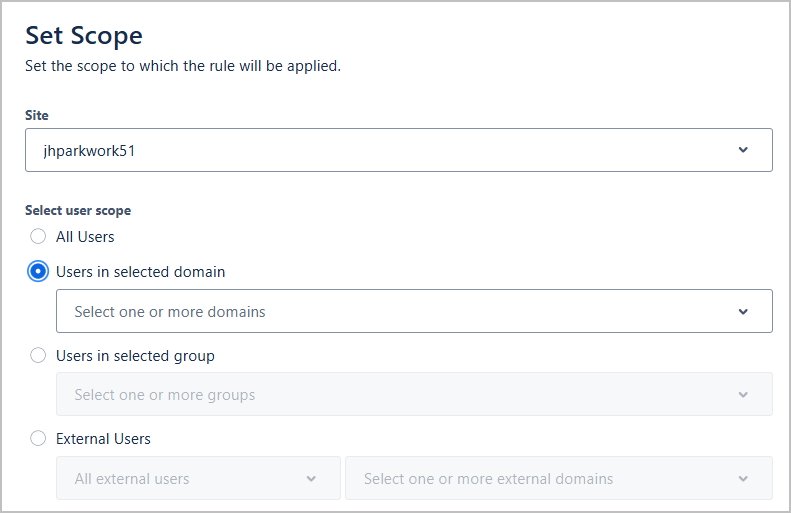This screenshot has width=791, height=513.
Task: Click the chevron beside 'All external users'
Action: click(x=311, y=479)
